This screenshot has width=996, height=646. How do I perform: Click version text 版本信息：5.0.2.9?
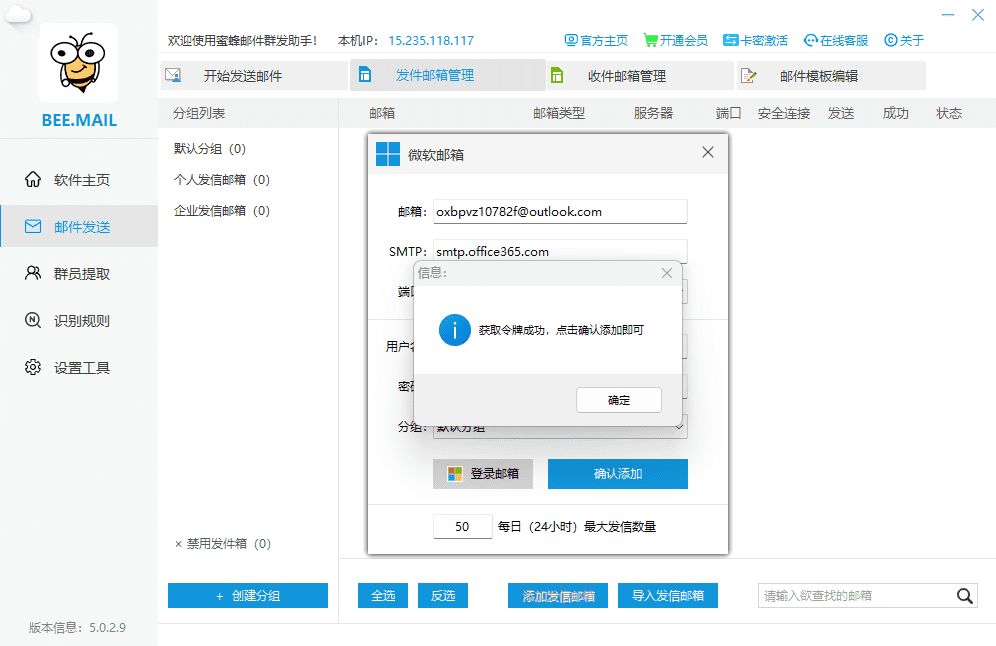pos(77,628)
